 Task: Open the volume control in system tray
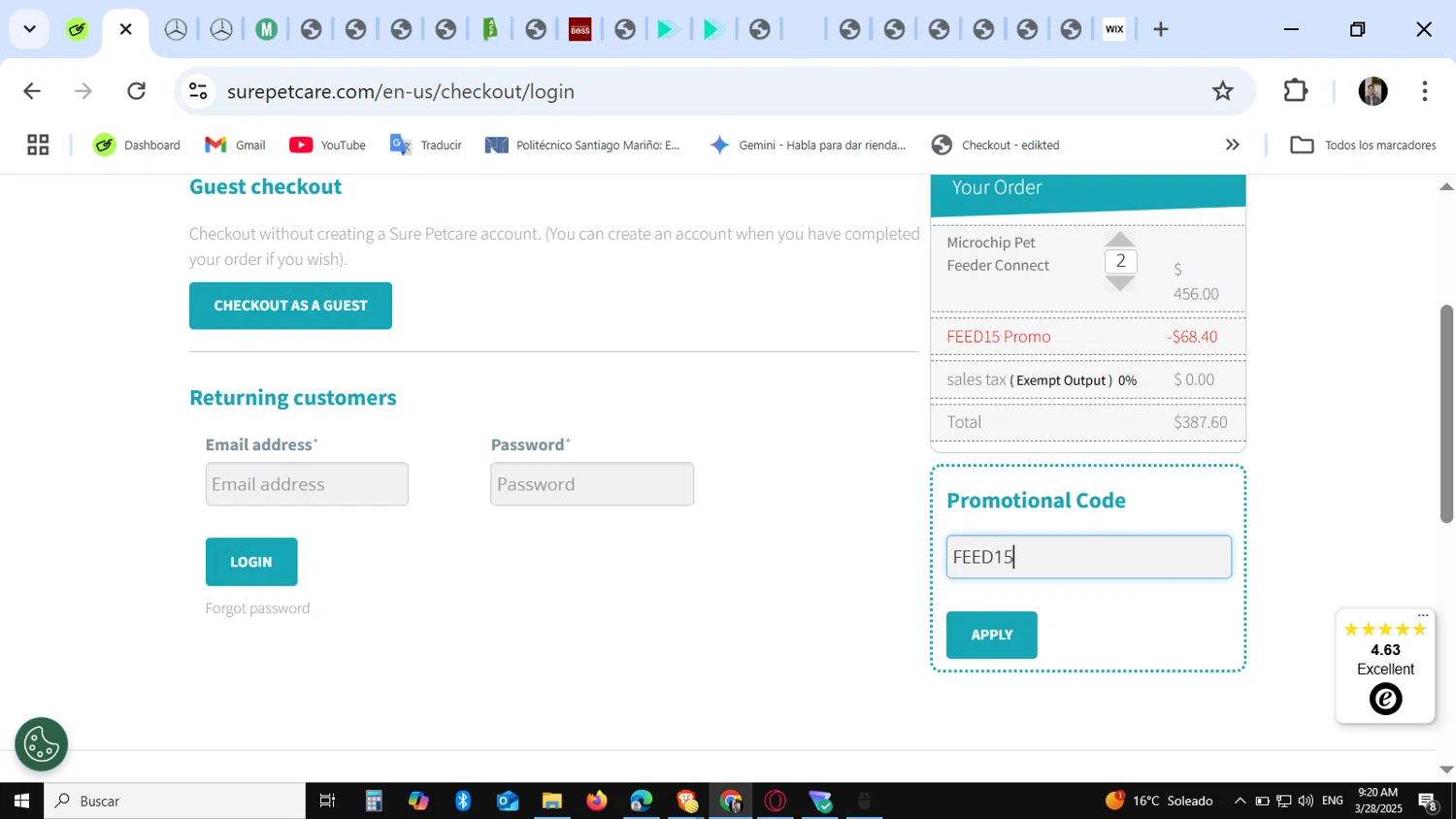click(x=1306, y=801)
